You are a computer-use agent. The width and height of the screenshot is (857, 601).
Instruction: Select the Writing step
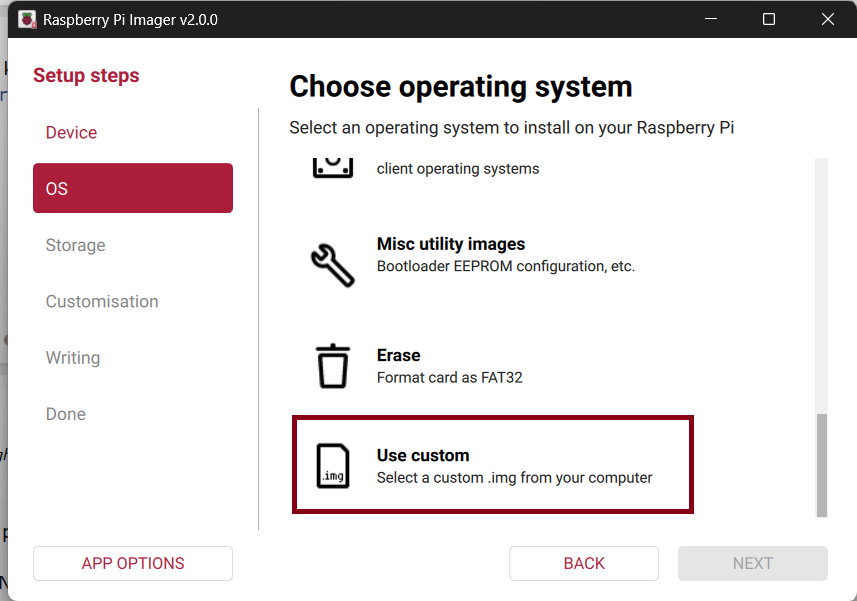pos(73,358)
